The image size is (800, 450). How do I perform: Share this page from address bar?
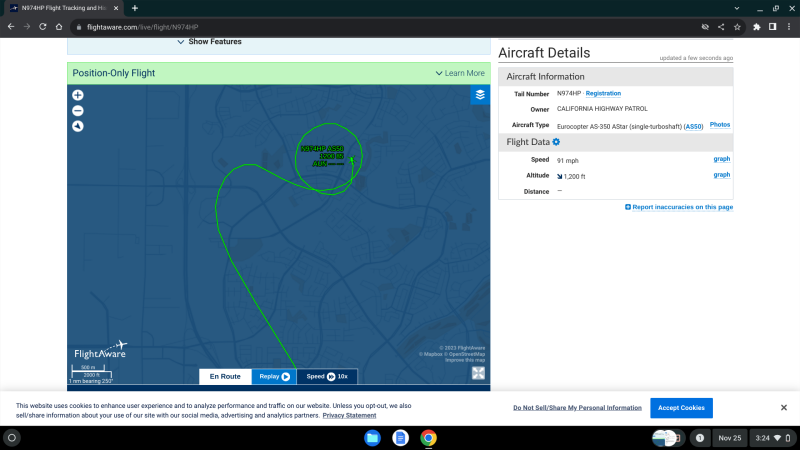[721, 27]
